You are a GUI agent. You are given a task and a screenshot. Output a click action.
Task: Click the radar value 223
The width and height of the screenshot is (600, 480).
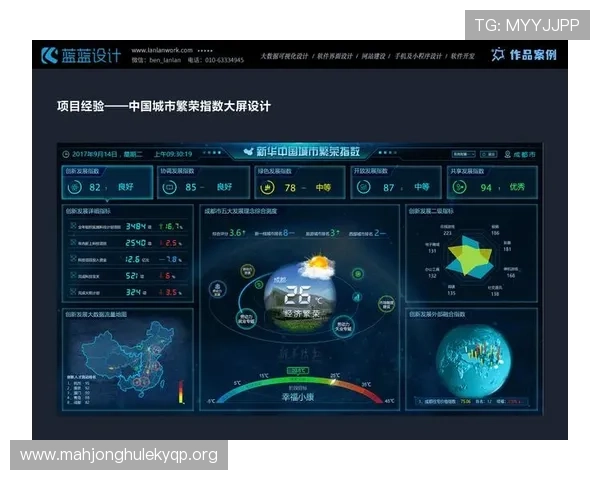tap(447, 233)
